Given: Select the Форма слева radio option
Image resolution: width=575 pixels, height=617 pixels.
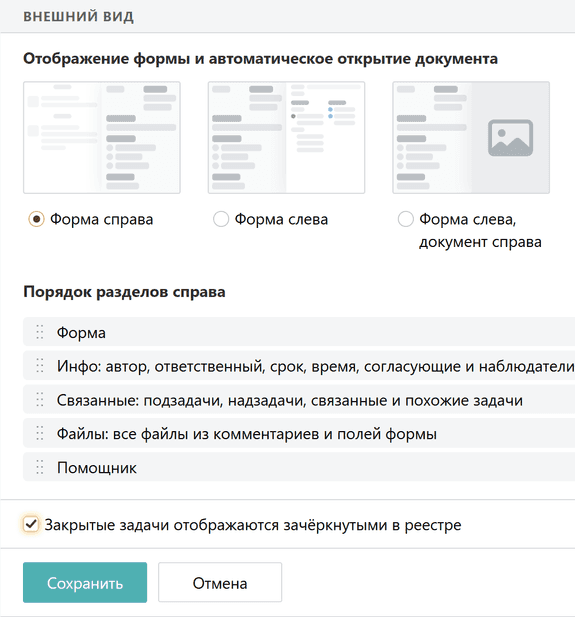Looking at the screenshot, I should coord(221,219).
